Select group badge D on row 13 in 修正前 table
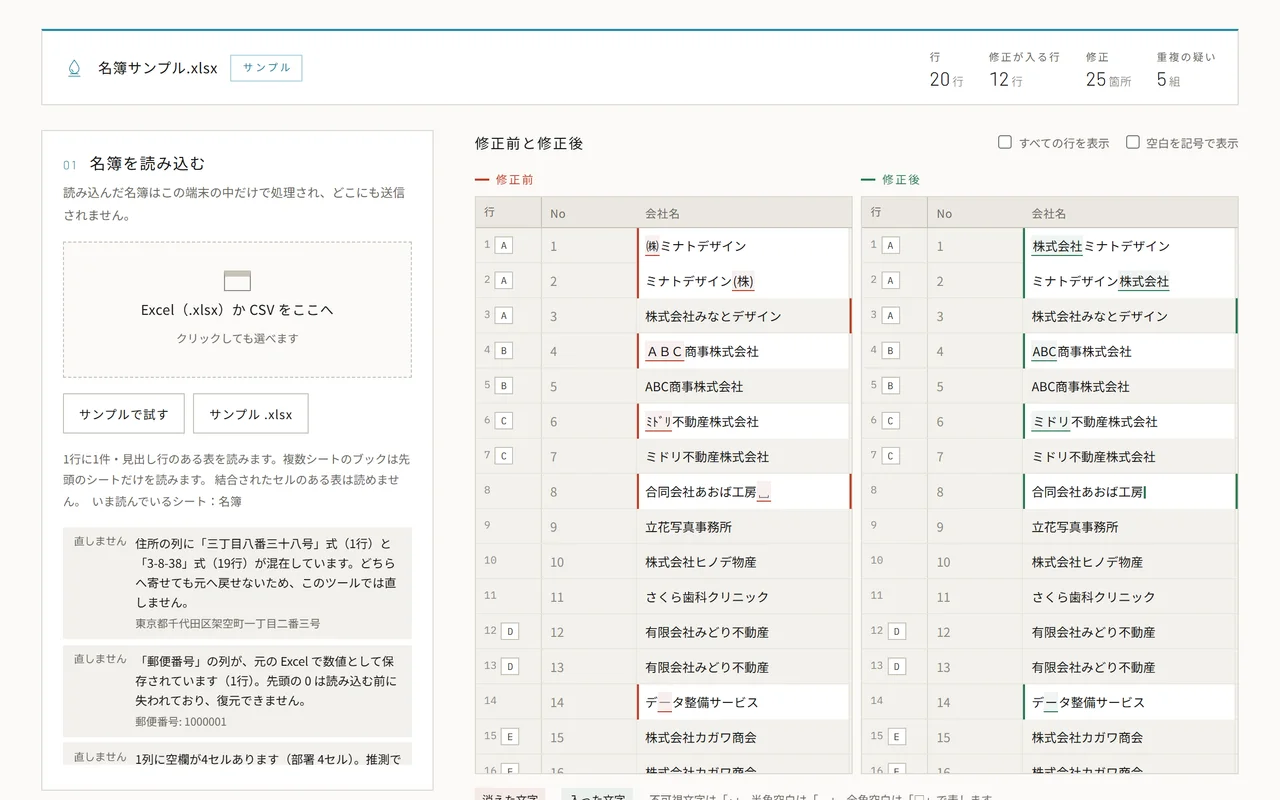The height and width of the screenshot is (800, 1280). click(x=510, y=667)
